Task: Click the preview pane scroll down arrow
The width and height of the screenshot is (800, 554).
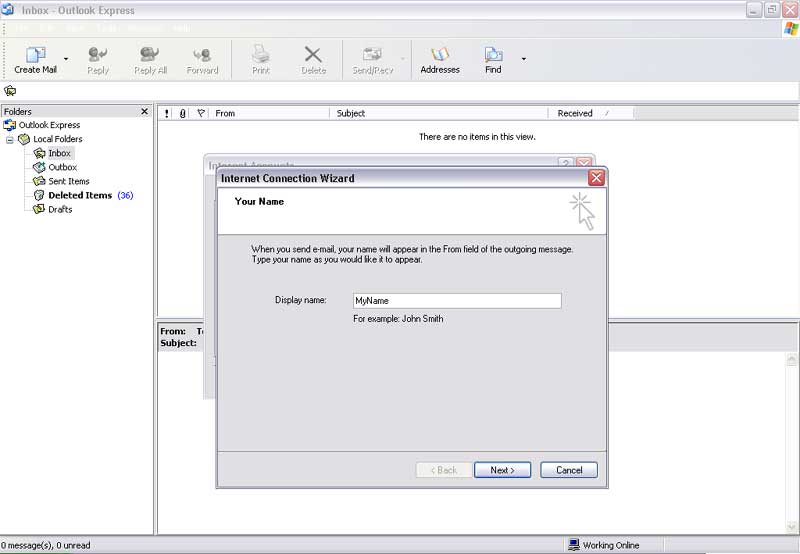Action: coord(792,526)
